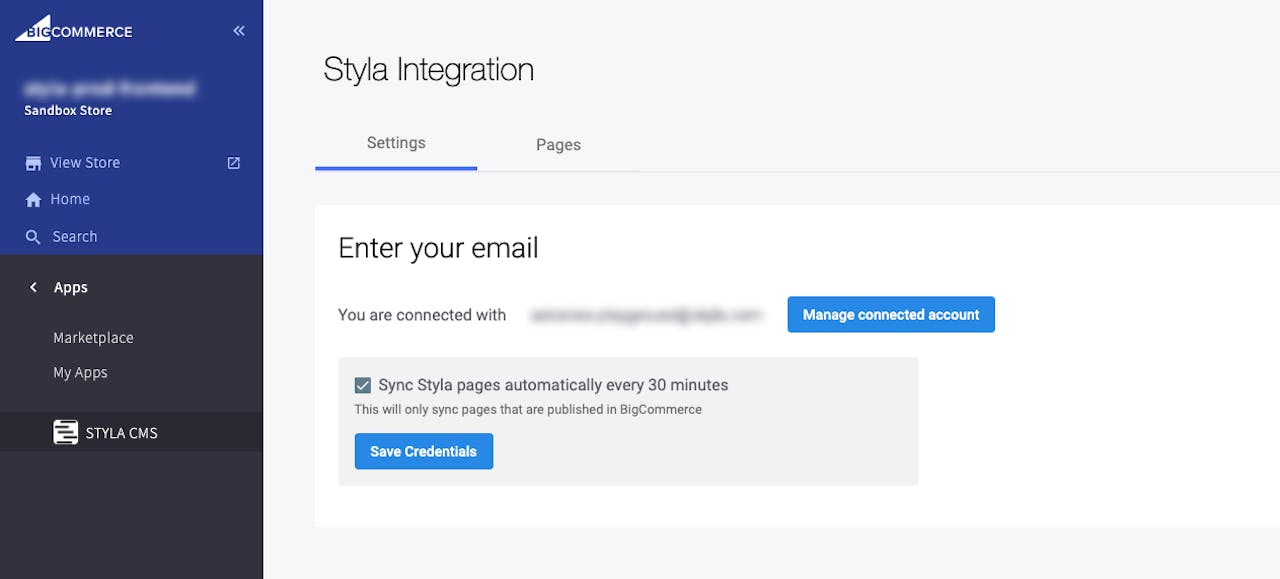Image resolution: width=1280 pixels, height=579 pixels.
Task: Click Manage connected account button
Action: (891, 315)
